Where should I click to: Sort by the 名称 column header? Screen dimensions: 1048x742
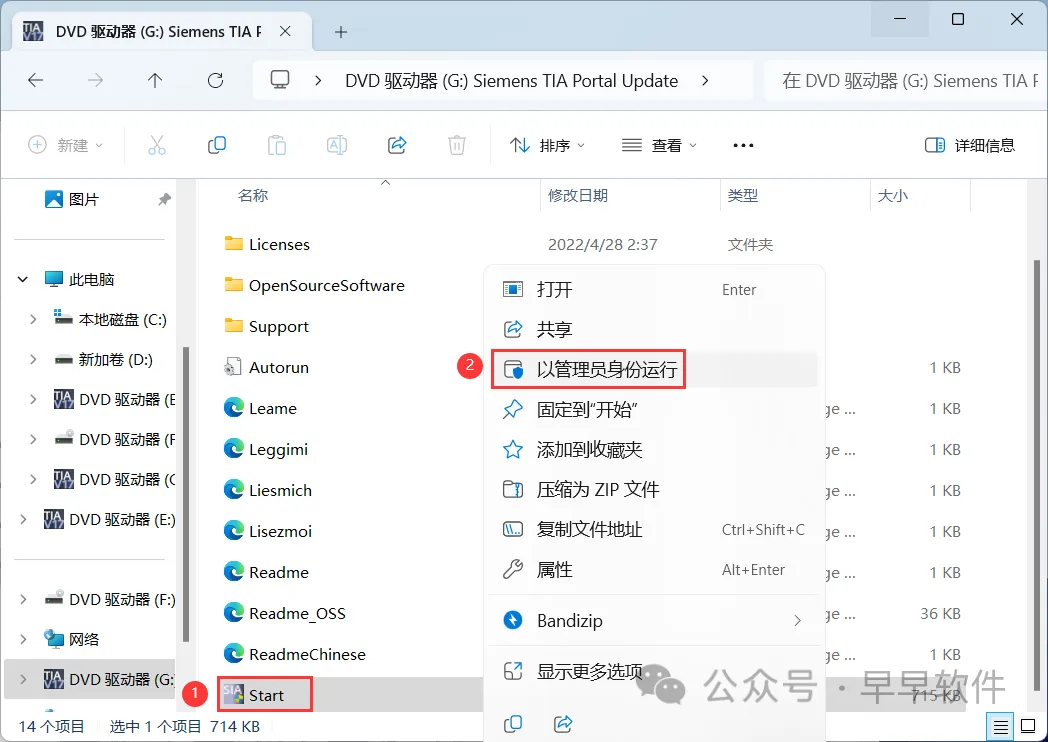tap(253, 195)
